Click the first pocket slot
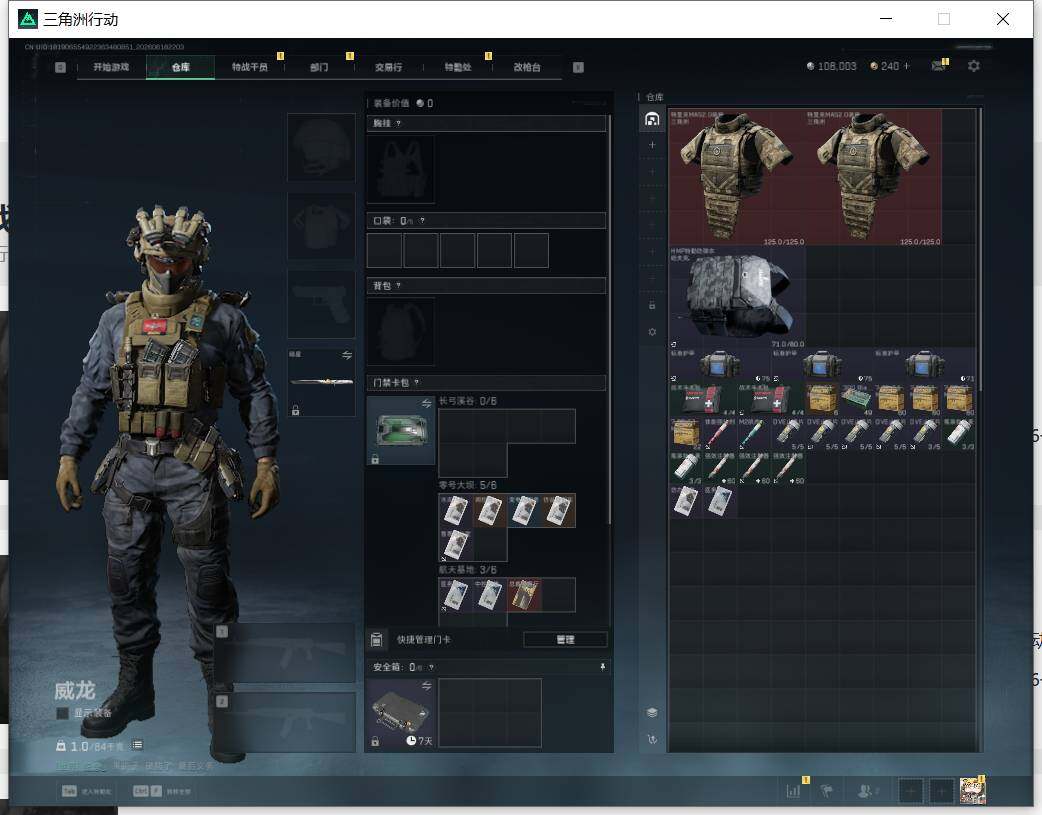Image resolution: width=1042 pixels, height=815 pixels. tap(384, 251)
